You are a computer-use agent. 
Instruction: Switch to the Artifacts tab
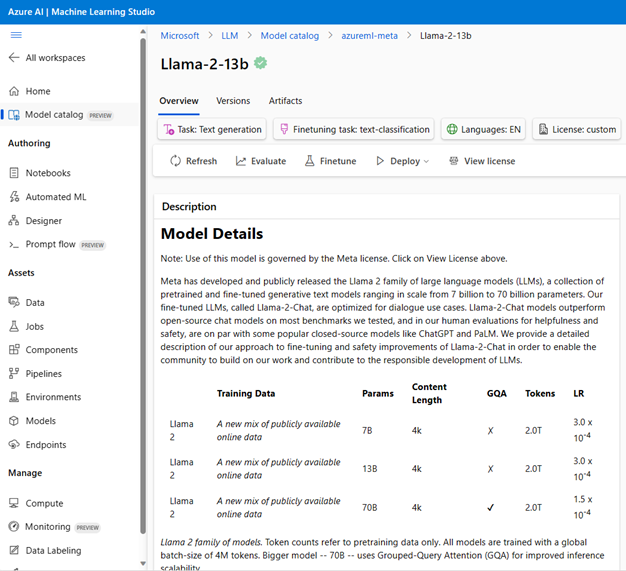click(x=285, y=101)
